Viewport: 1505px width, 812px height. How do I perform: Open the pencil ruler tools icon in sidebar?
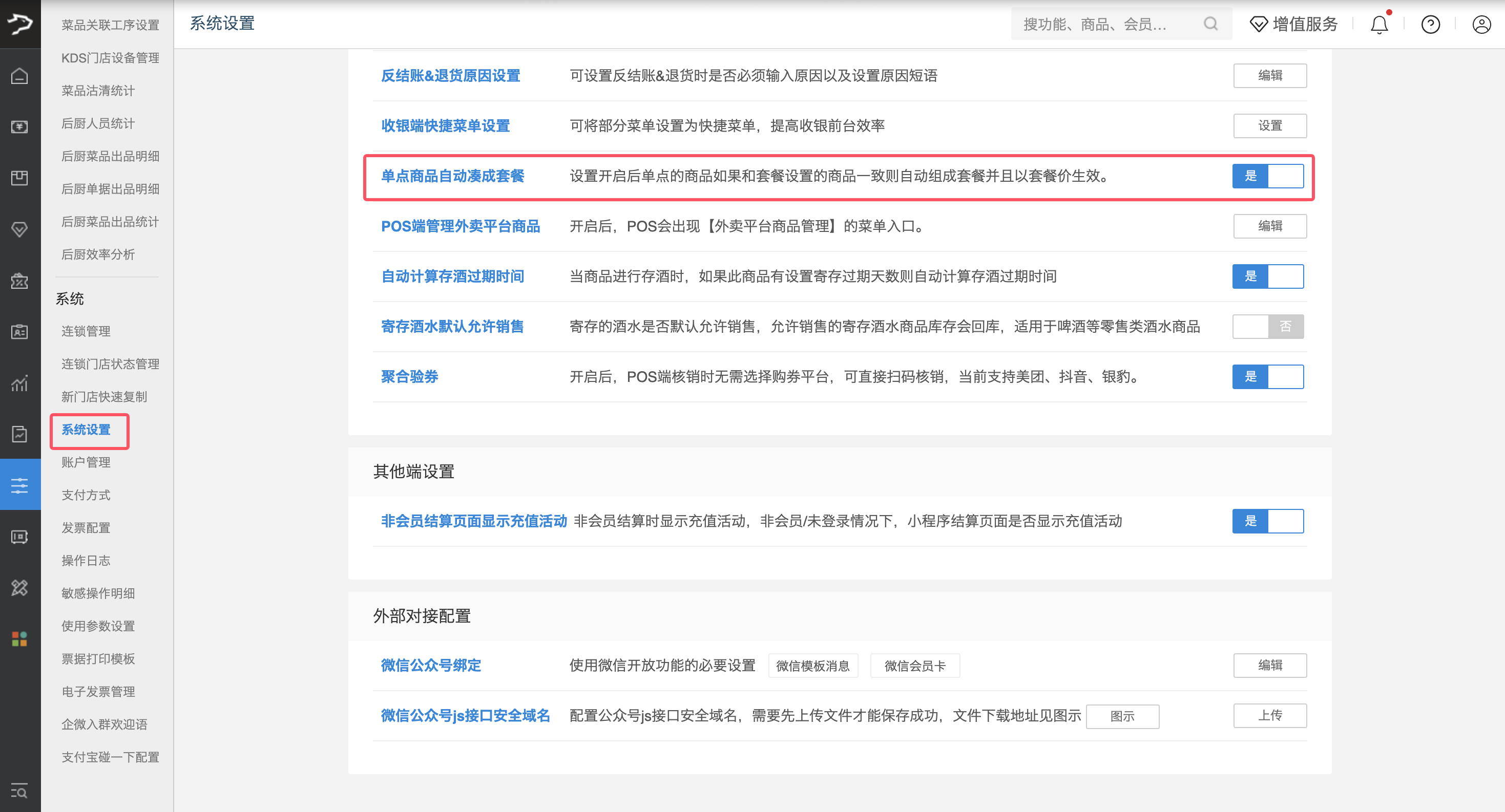20,588
